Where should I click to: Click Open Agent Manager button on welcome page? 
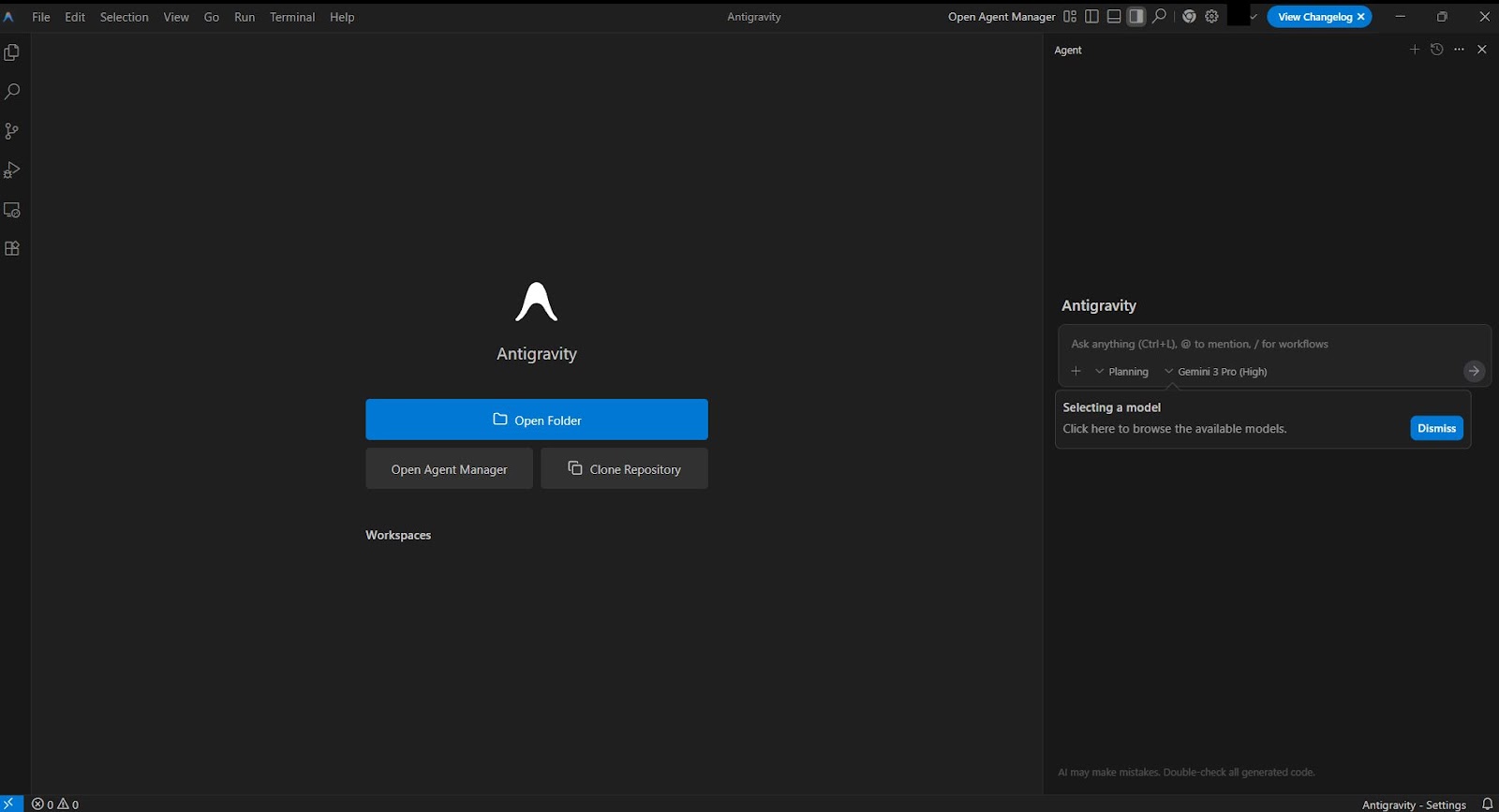449,468
